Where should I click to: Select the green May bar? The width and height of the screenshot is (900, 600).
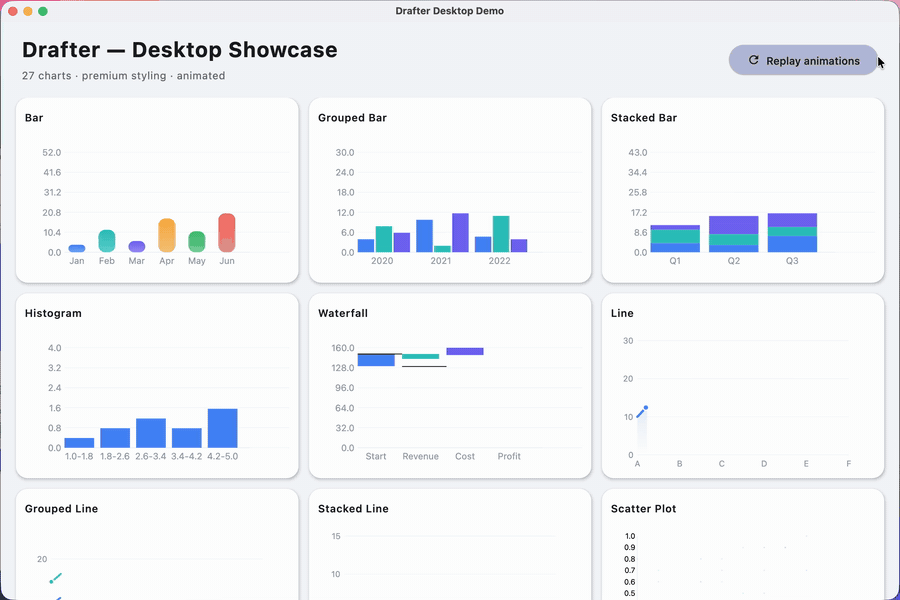[x=197, y=242]
